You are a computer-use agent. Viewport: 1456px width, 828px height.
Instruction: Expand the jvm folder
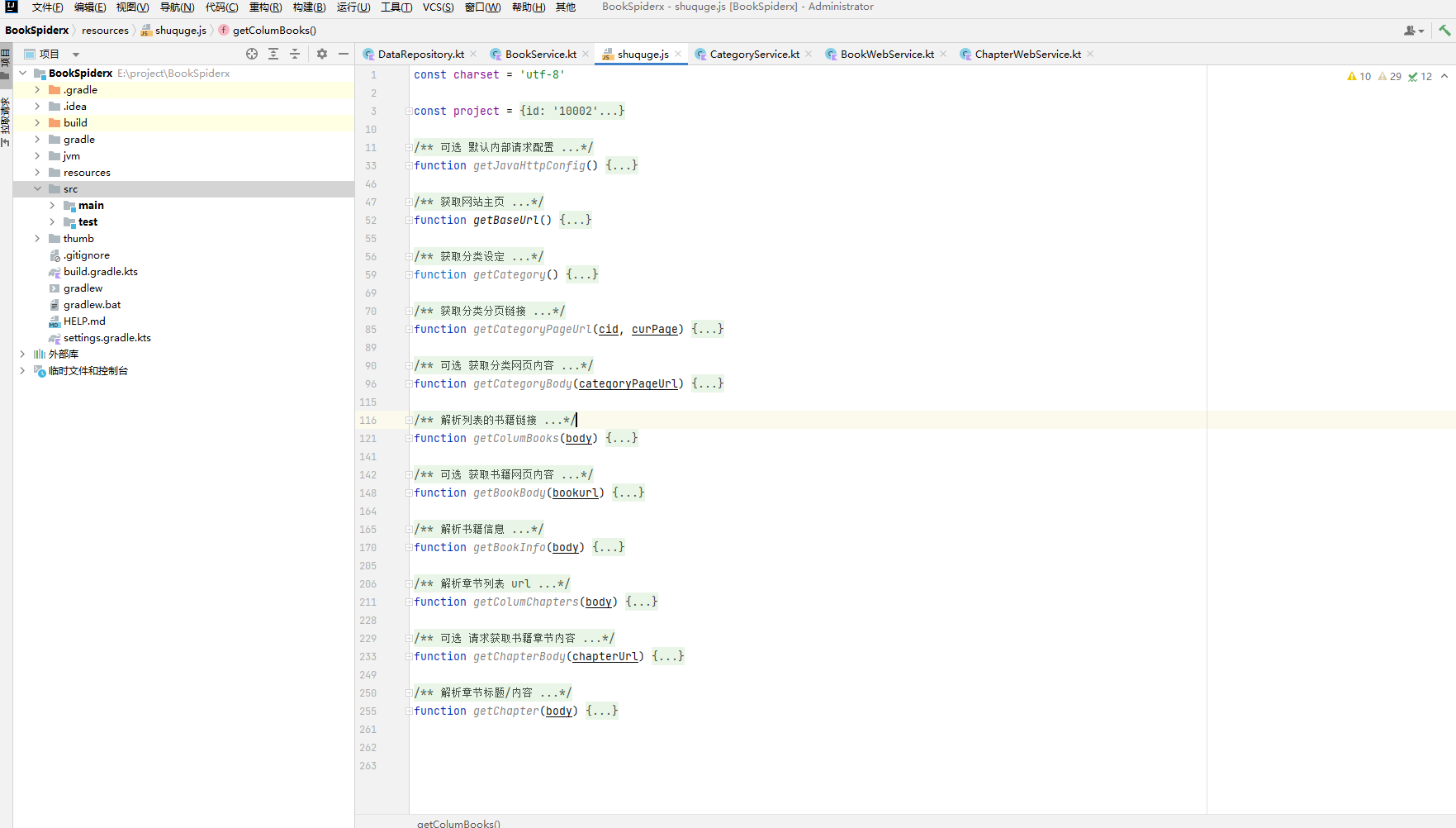click(x=37, y=155)
